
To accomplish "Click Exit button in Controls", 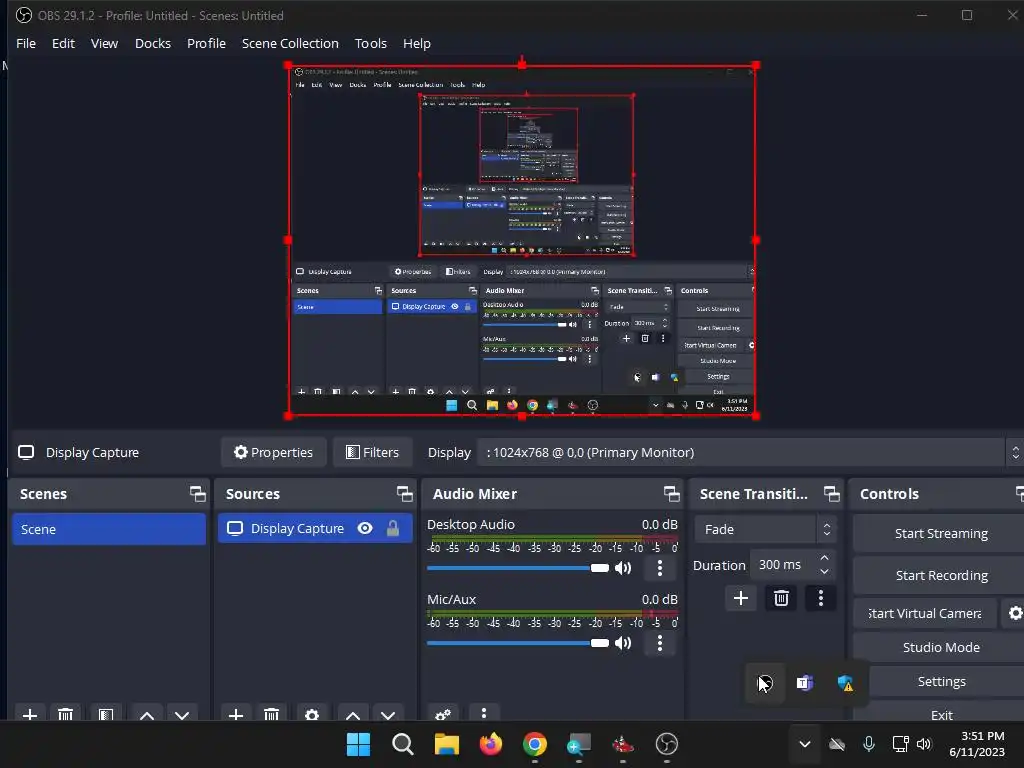I will (x=941, y=713).
